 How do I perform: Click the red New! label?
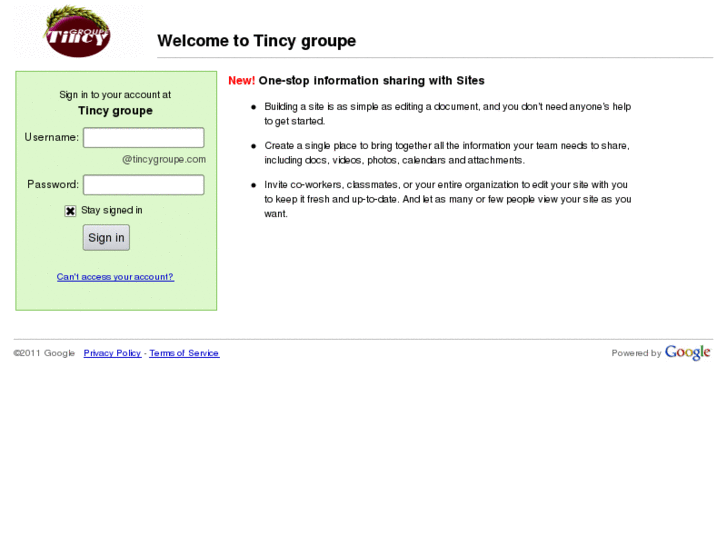pos(242,81)
